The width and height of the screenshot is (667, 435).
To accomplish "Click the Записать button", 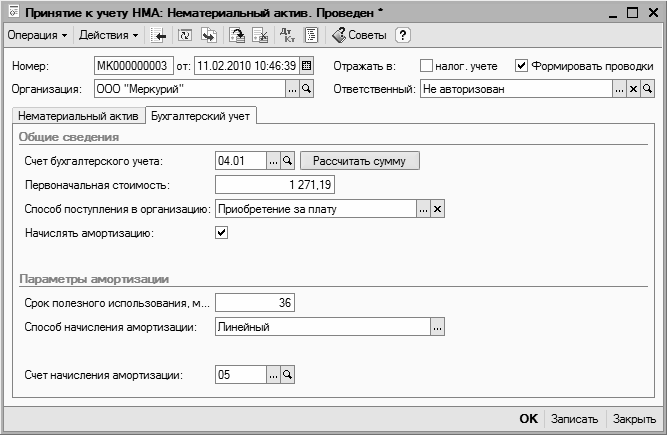I will coord(575,419).
